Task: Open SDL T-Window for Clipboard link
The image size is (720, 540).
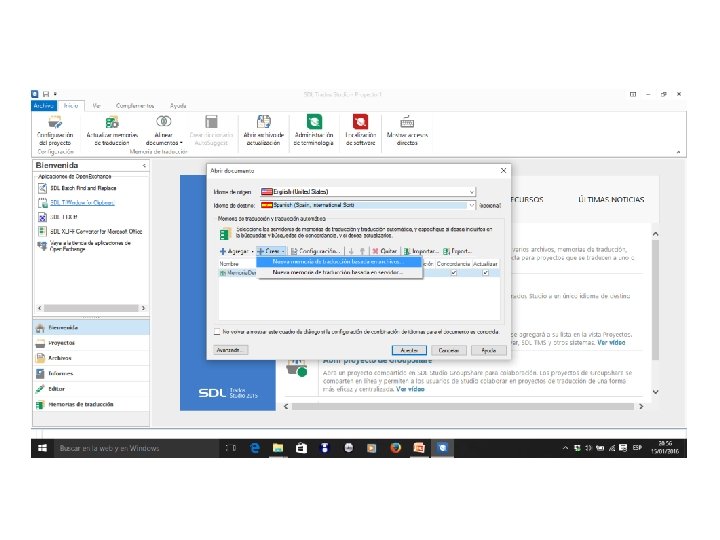Action: pos(82,202)
